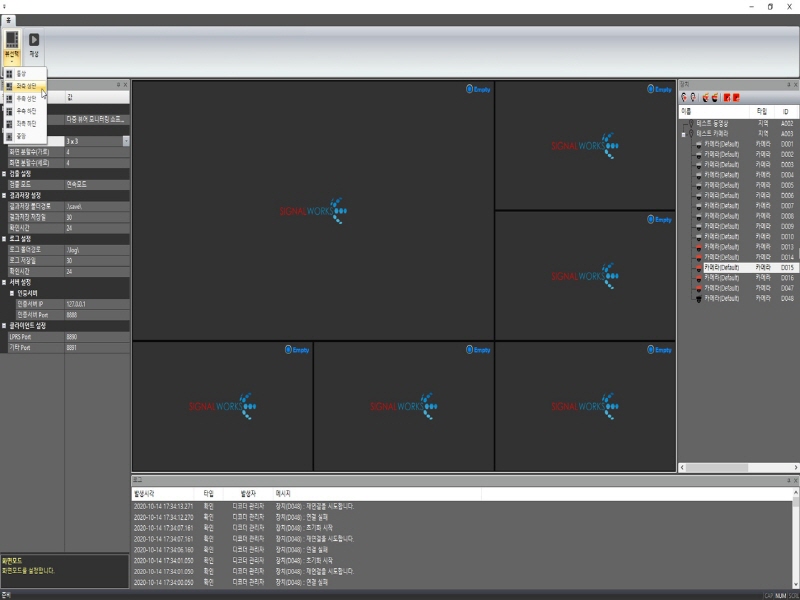Close the log panel
The image size is (800, 600).
(x=795, y=481)
